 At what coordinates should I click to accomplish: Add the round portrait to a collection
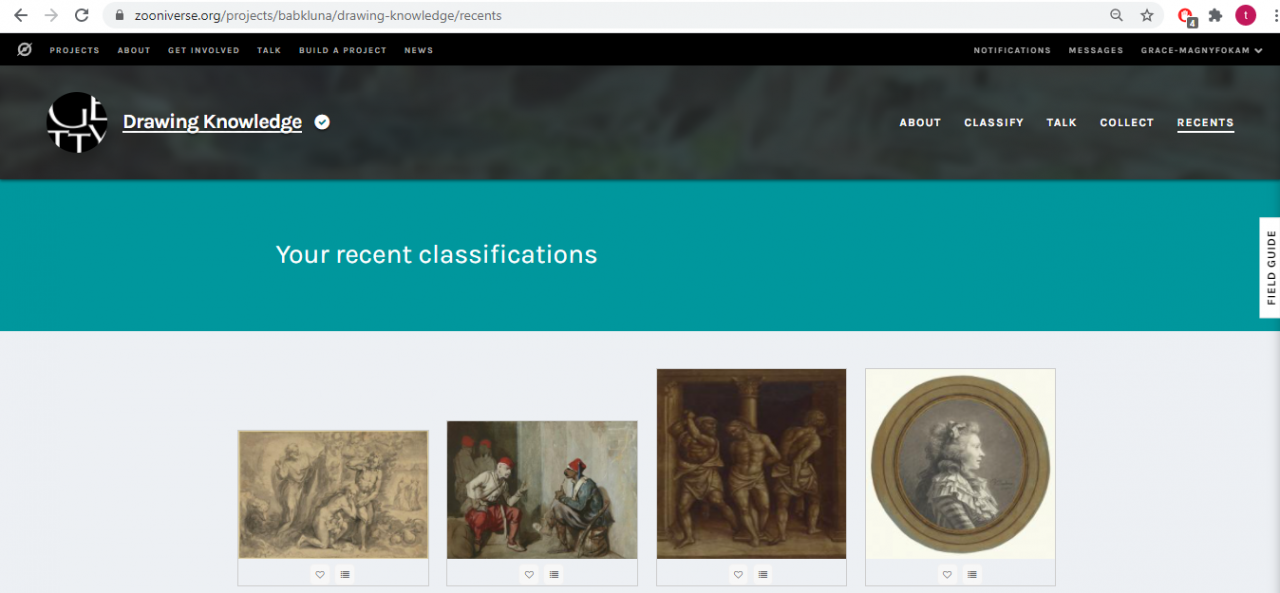coord(972,574)
